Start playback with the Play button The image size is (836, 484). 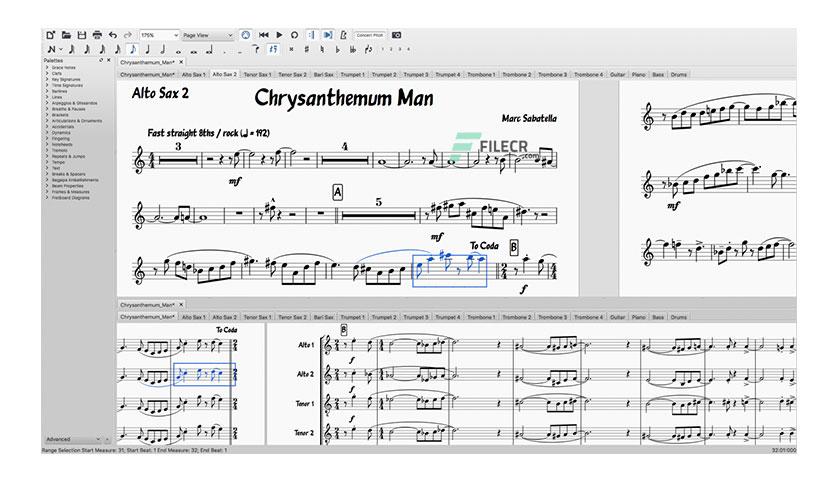click(279, 35)
